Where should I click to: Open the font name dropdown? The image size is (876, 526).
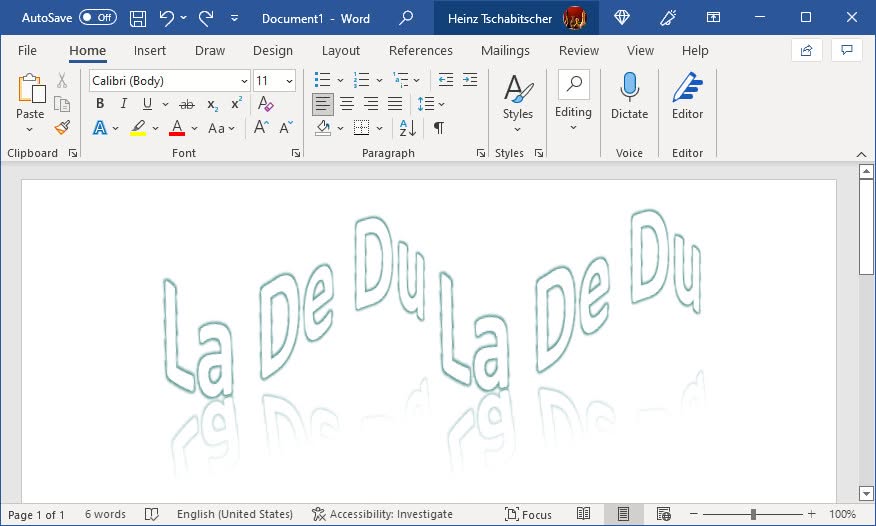coord(244,81)
